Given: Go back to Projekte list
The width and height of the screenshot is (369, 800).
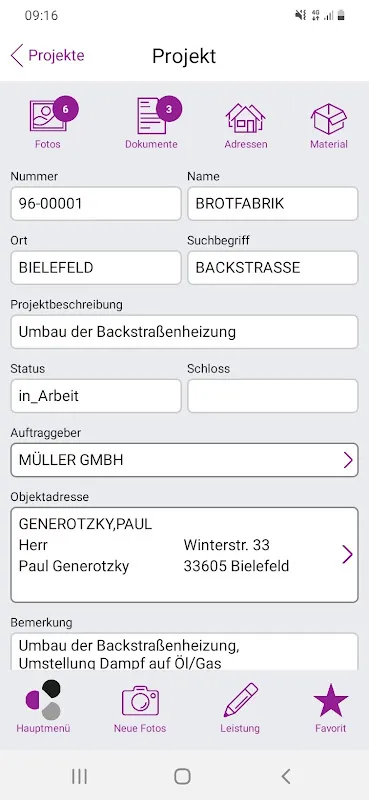Looking at the screenshot, I should pos(47,55).
